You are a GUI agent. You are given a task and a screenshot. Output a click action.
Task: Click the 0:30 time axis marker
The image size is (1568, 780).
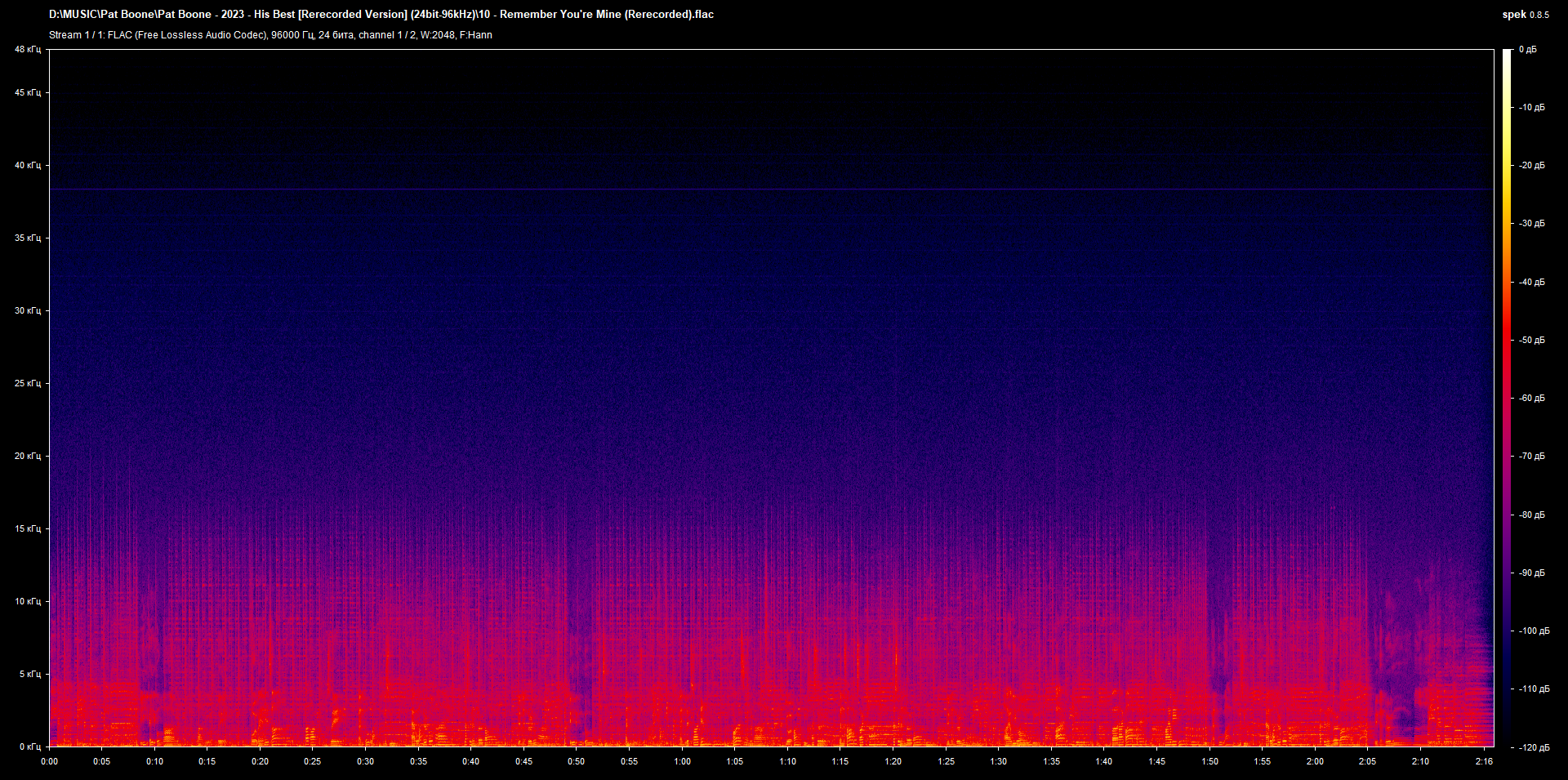pyautogui.click(x=365, y=761)
